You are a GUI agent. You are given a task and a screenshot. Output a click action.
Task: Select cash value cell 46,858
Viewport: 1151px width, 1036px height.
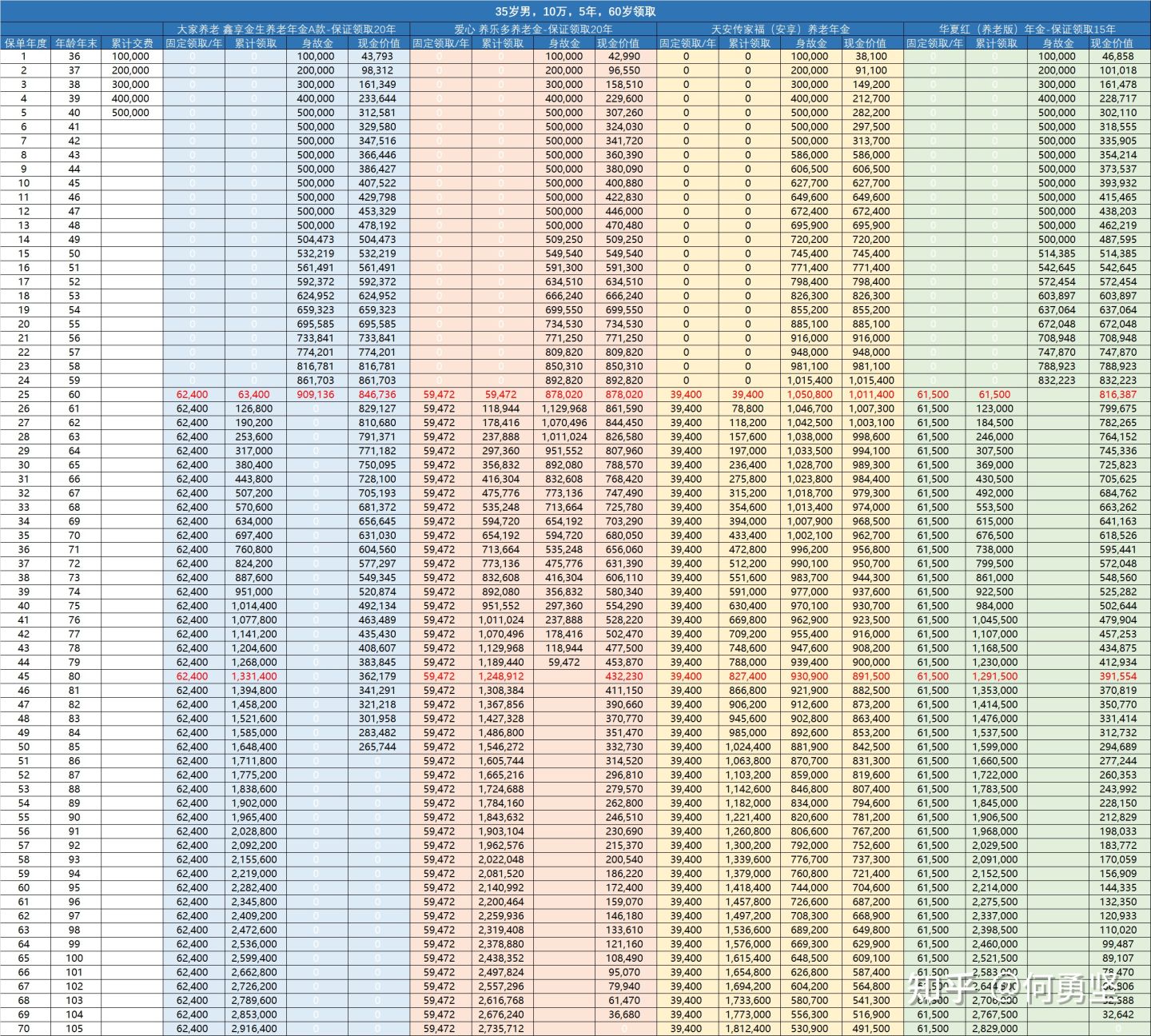[1118, 57]
